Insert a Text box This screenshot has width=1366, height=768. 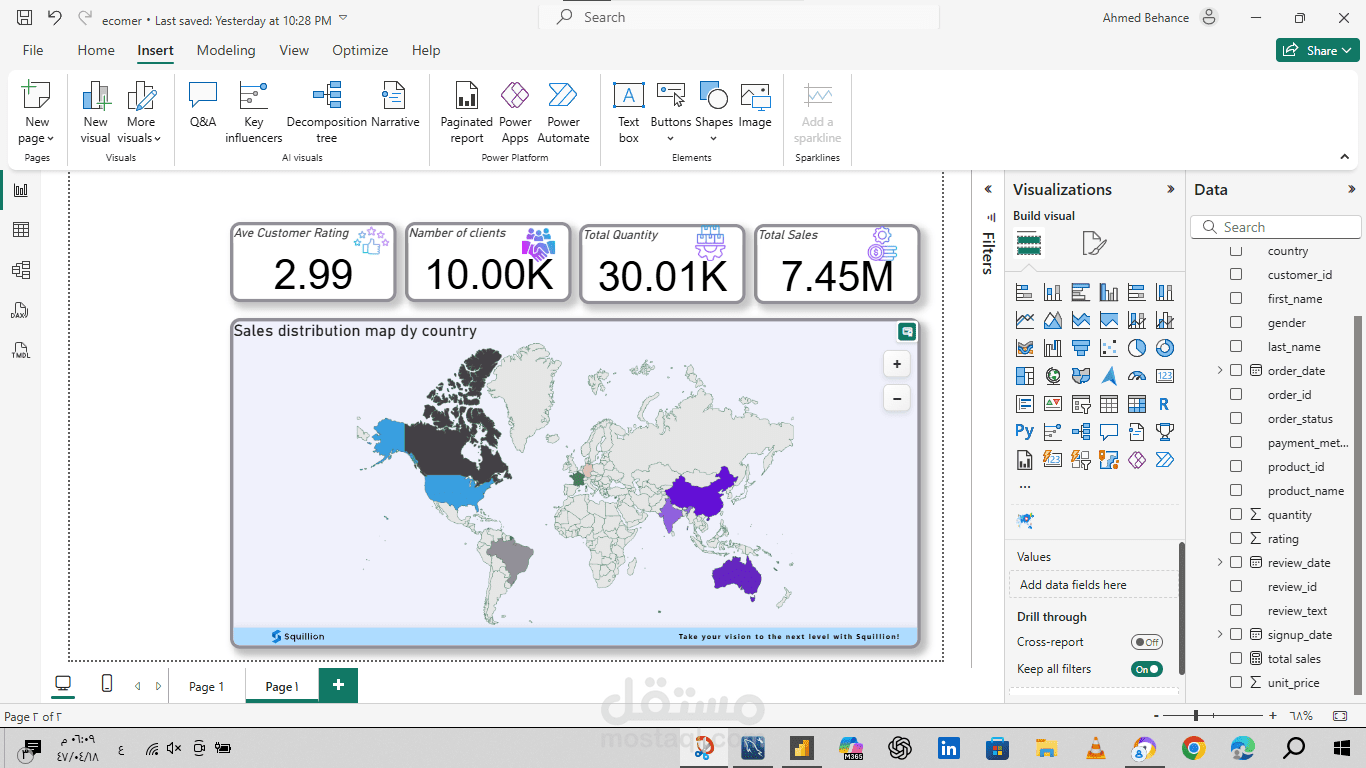(628, 113)
